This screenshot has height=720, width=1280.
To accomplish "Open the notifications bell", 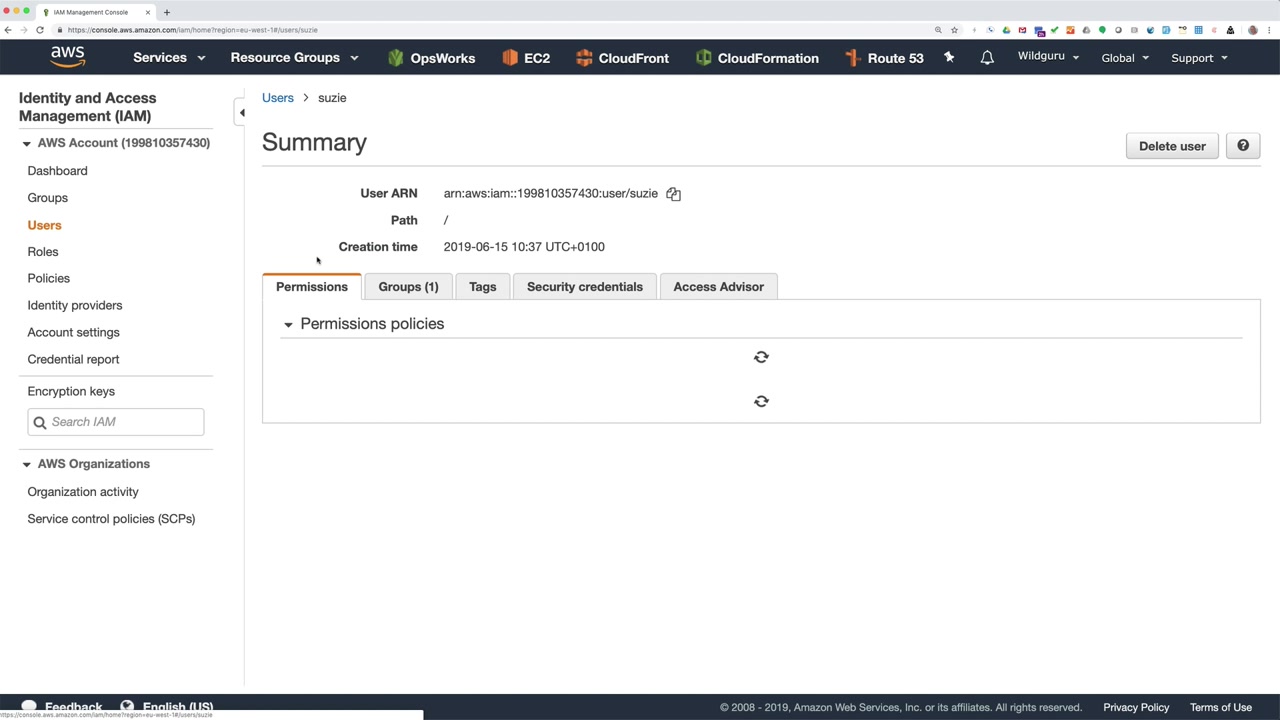I will pos(987,58).
